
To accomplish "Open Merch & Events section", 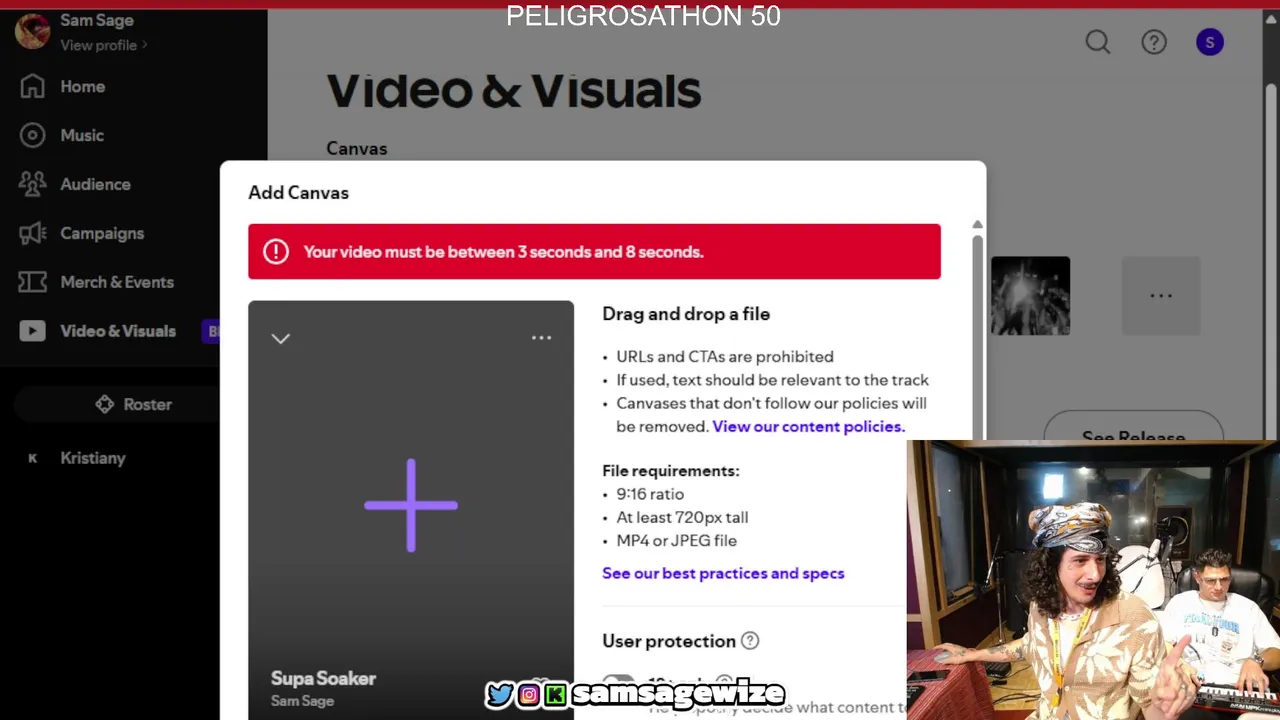I will (96, 282).
